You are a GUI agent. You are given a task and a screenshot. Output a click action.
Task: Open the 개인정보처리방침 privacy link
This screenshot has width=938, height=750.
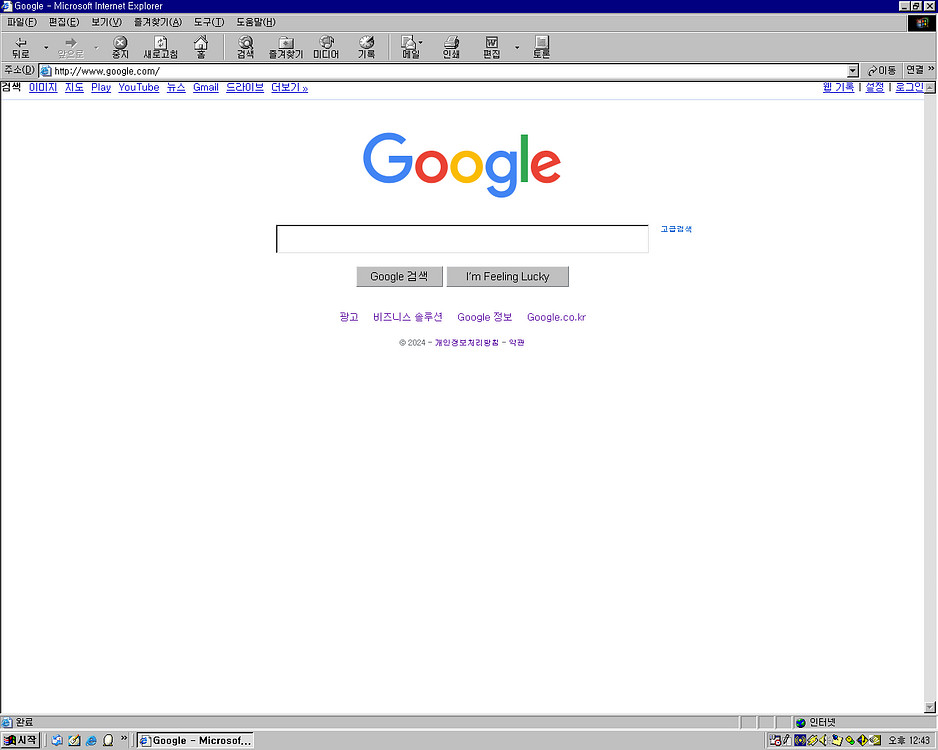click(x=467, y=343)
